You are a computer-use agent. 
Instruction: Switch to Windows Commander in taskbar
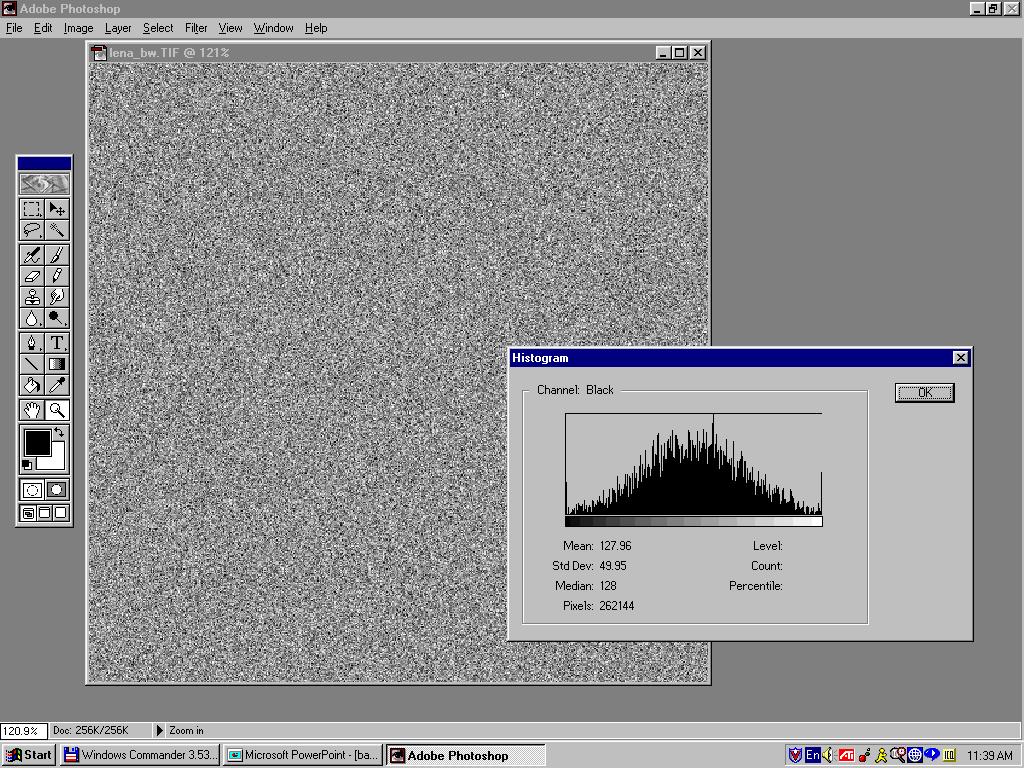coord(140,755)
